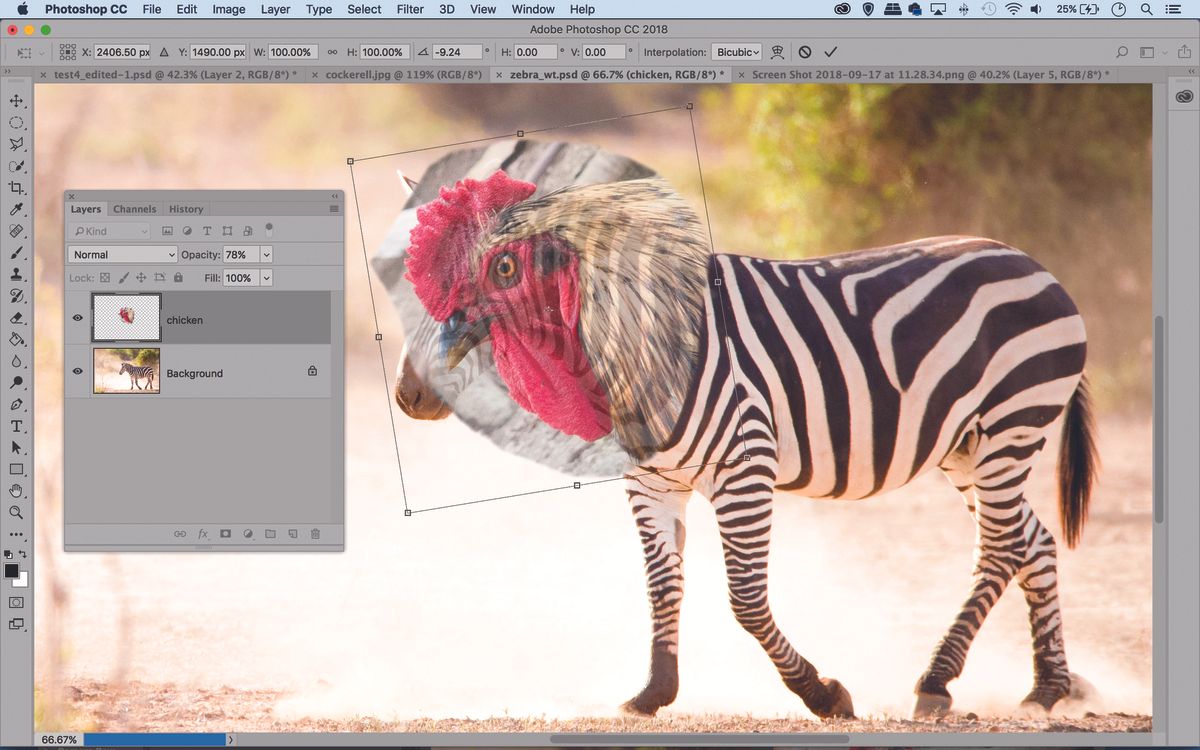The width and height of the screenshot is (1200, 750).
Task: Select the Crop tool
Action: tap(15, 188)
